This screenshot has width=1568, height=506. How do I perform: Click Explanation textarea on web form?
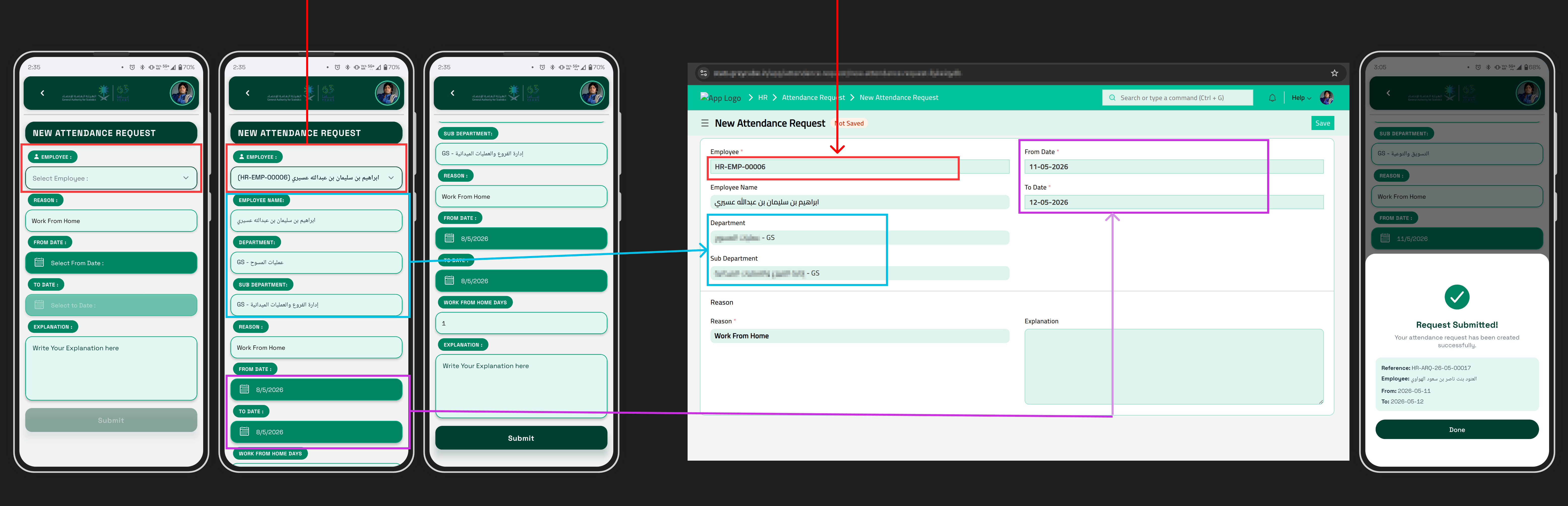point(1173,367)
